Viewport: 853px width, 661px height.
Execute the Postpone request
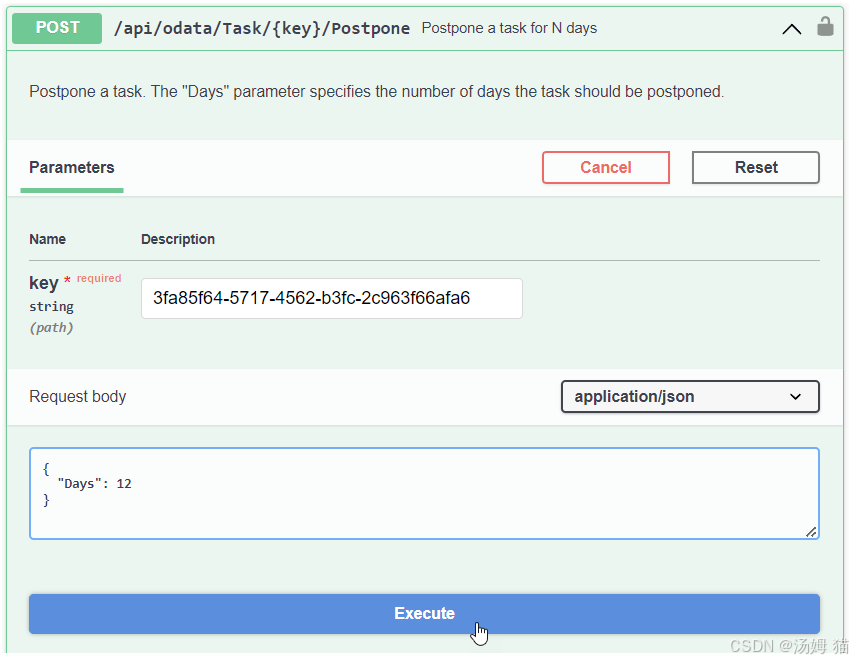click(x=424, y=614)
